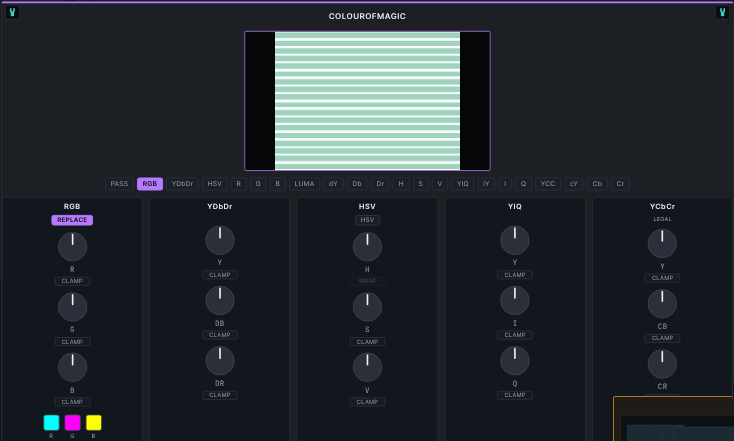Select the PASS mode button
The height and width of the screenshot is (441, 734).
pos(119,184)
